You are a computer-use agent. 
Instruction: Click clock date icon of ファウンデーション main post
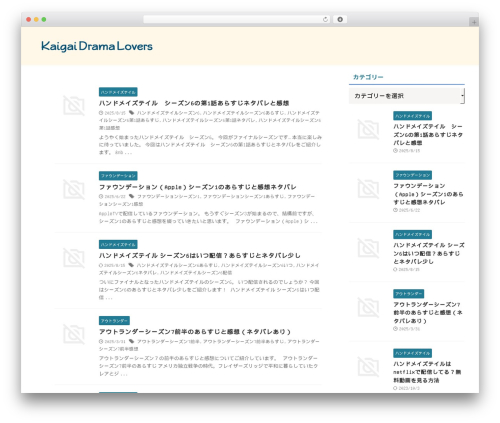coord(101,197)
